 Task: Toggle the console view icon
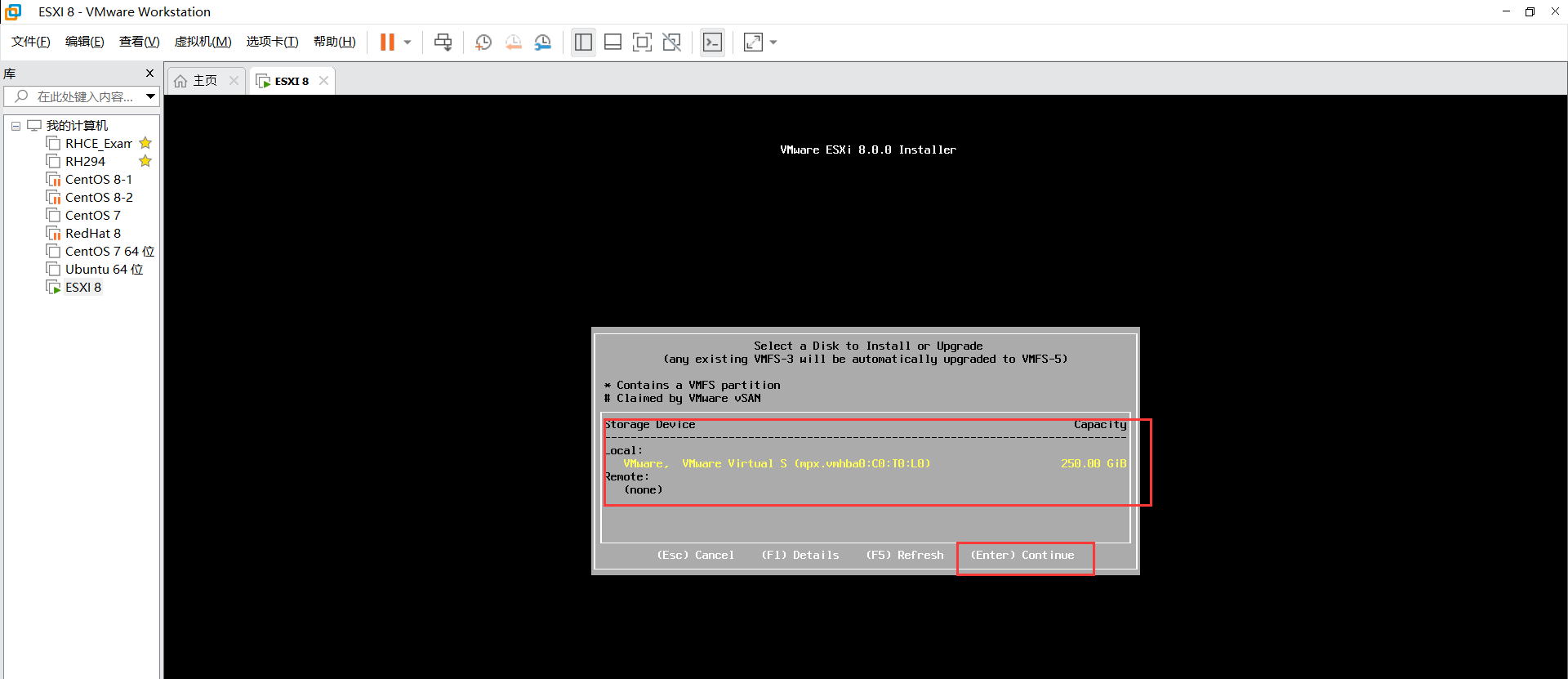[712, 42]
